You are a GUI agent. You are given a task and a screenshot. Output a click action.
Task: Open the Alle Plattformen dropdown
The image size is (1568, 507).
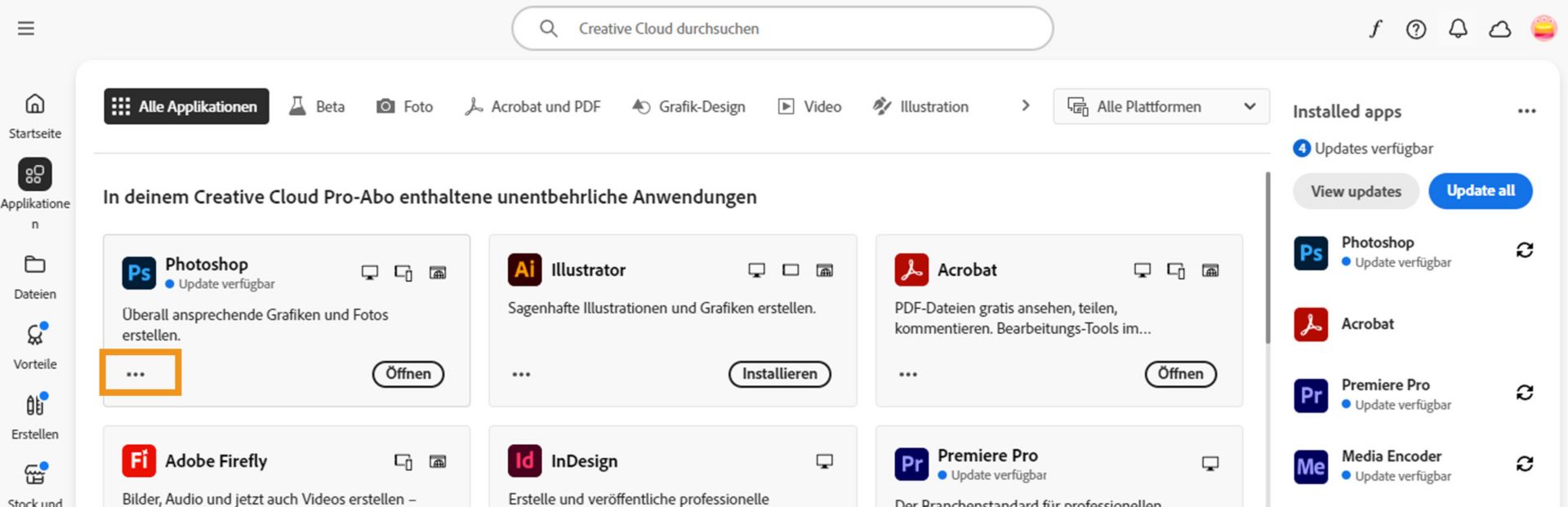pos(1160,106)
